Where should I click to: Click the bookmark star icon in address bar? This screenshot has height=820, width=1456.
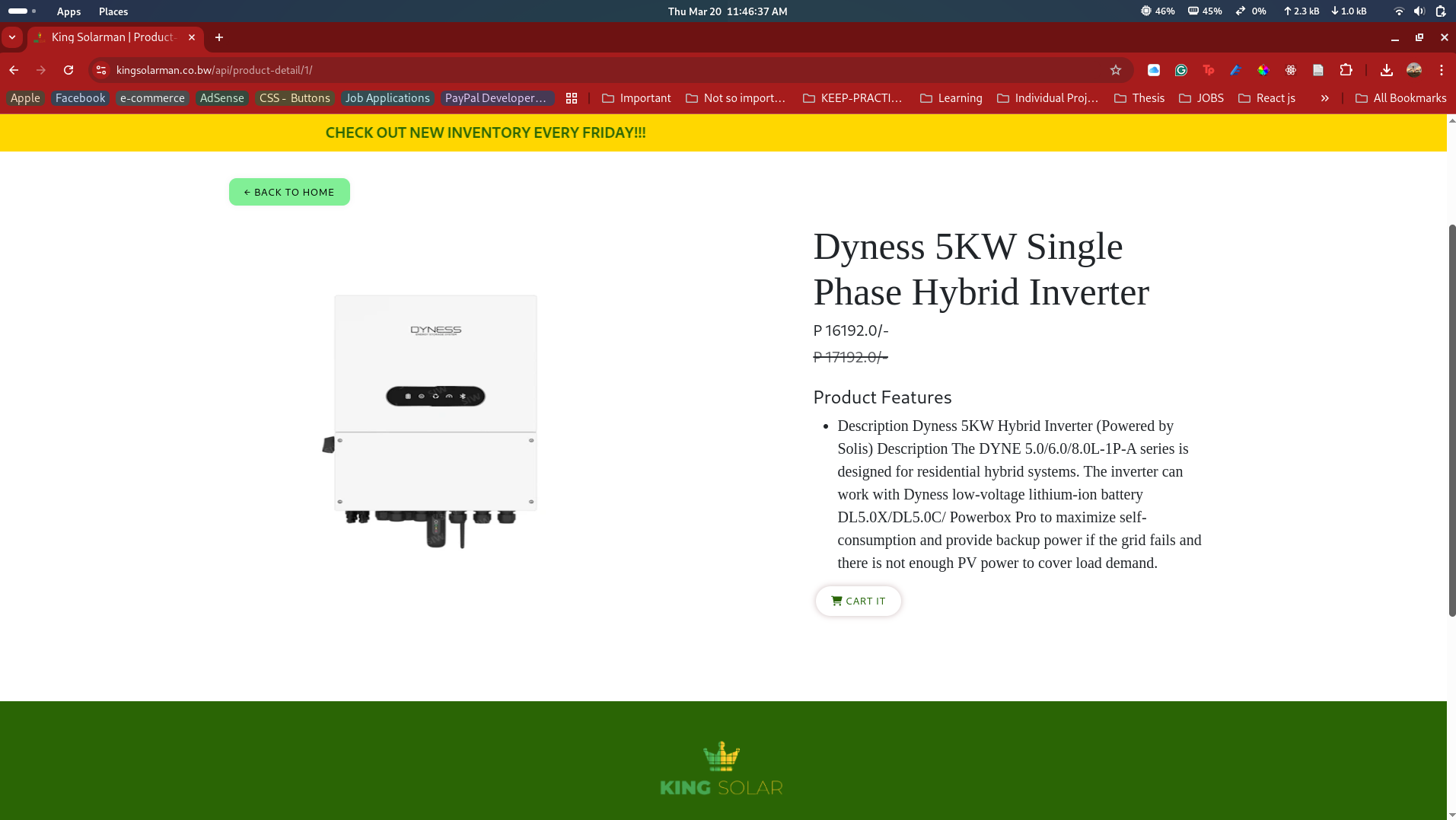1116,70
